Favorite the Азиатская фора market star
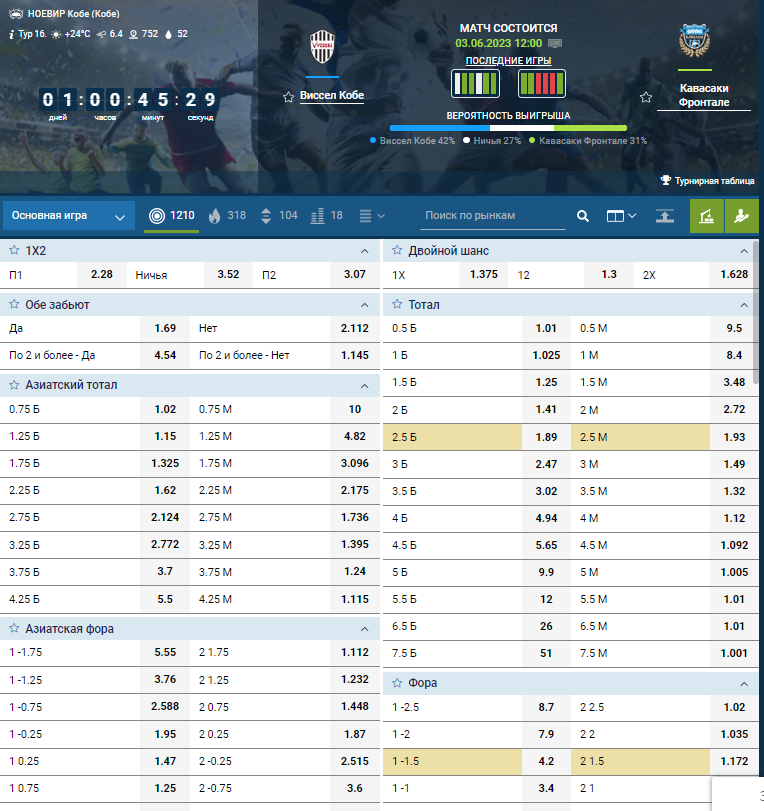Viewport: 764px width, 811px height. click(14, 628)
